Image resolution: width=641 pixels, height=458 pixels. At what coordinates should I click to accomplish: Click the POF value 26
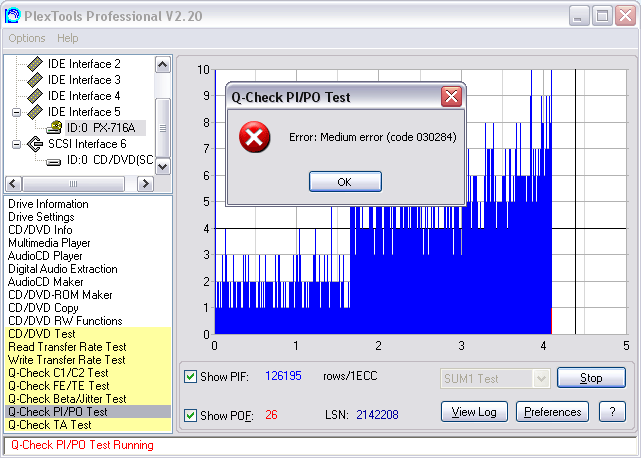tap(271, 415)
